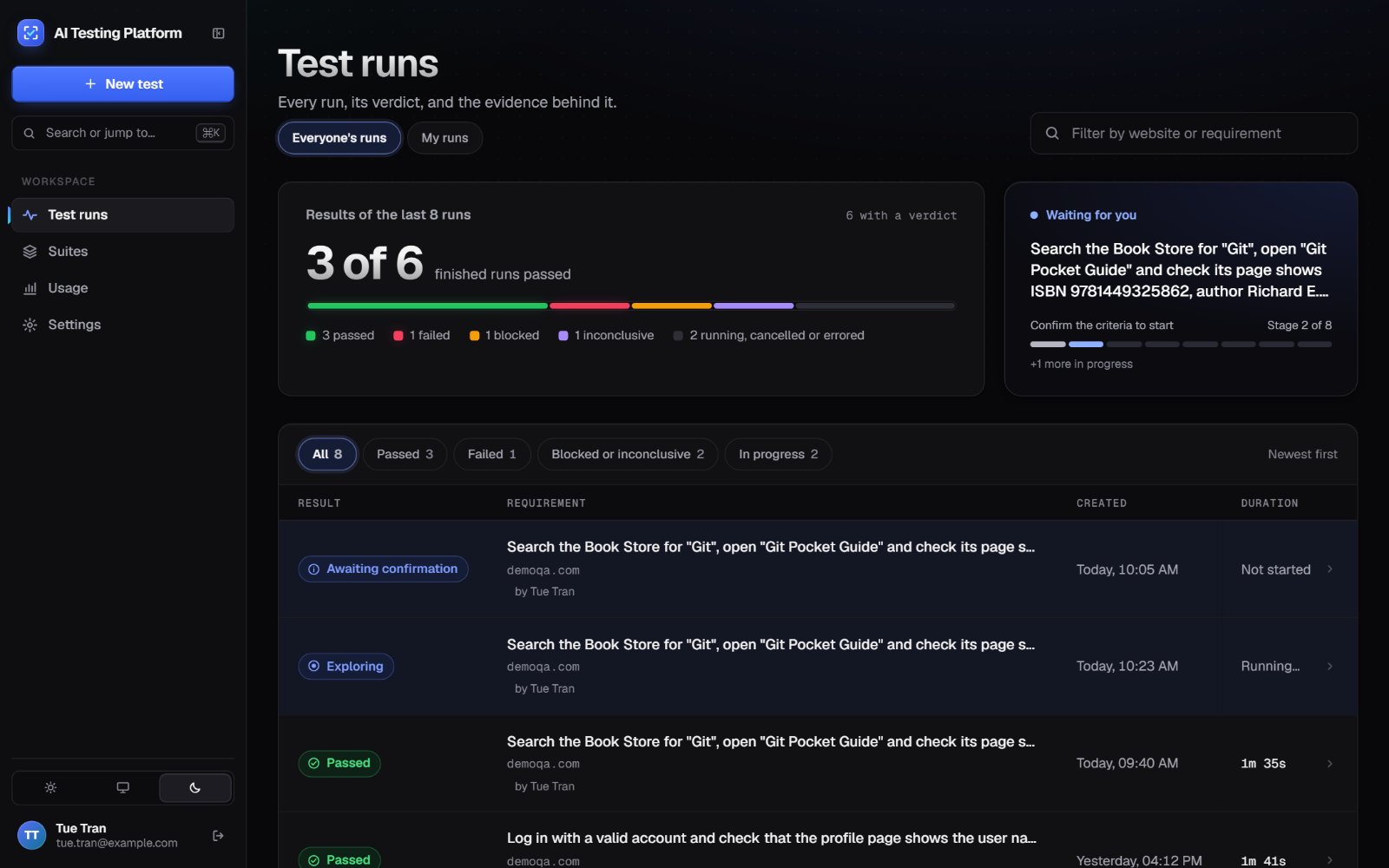
Task: Click the magnifier icon in the filter field
Action: [1052, 134]
